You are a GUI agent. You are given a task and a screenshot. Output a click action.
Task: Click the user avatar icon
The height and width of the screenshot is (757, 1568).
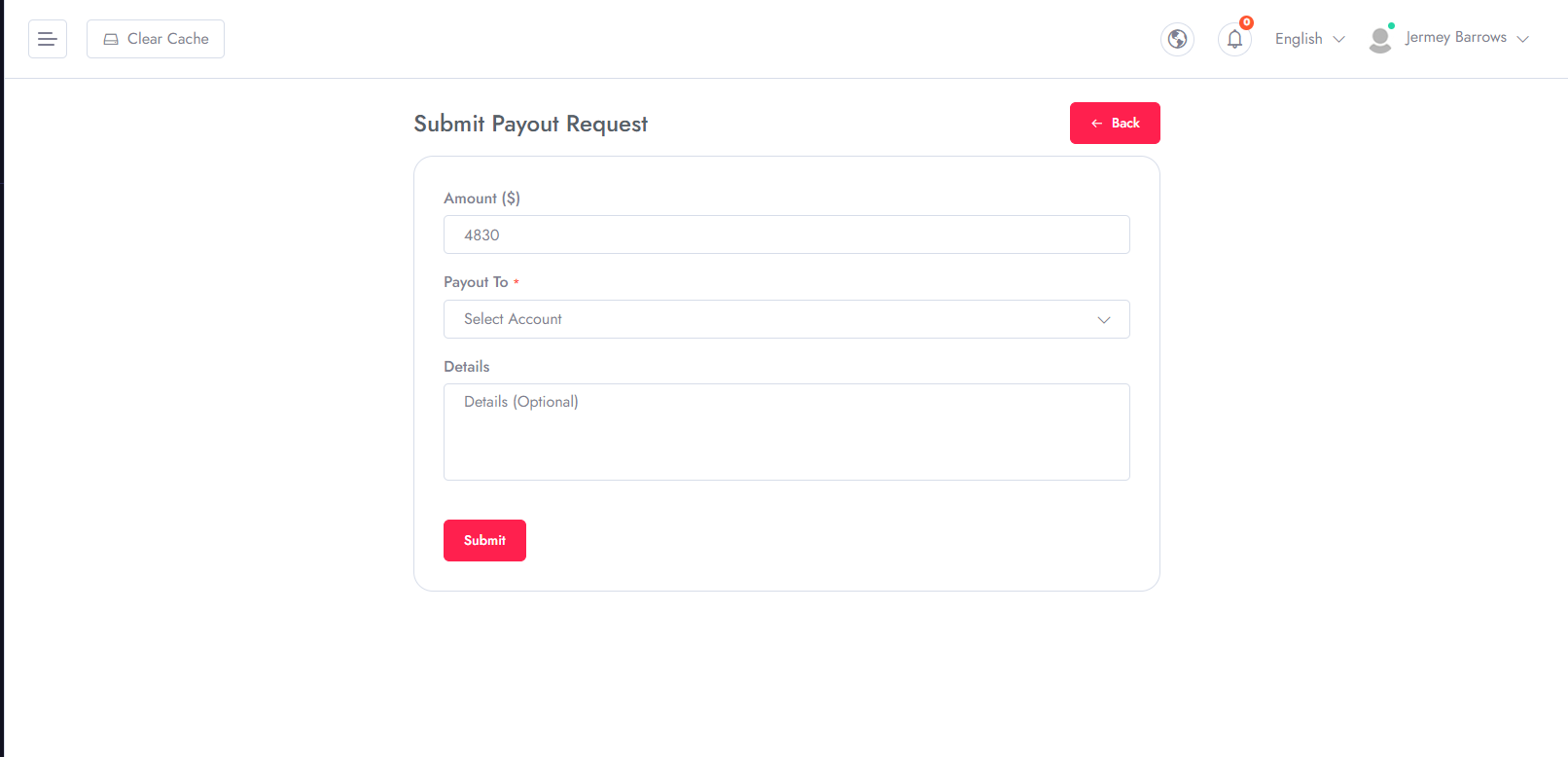pos(1379,40)
